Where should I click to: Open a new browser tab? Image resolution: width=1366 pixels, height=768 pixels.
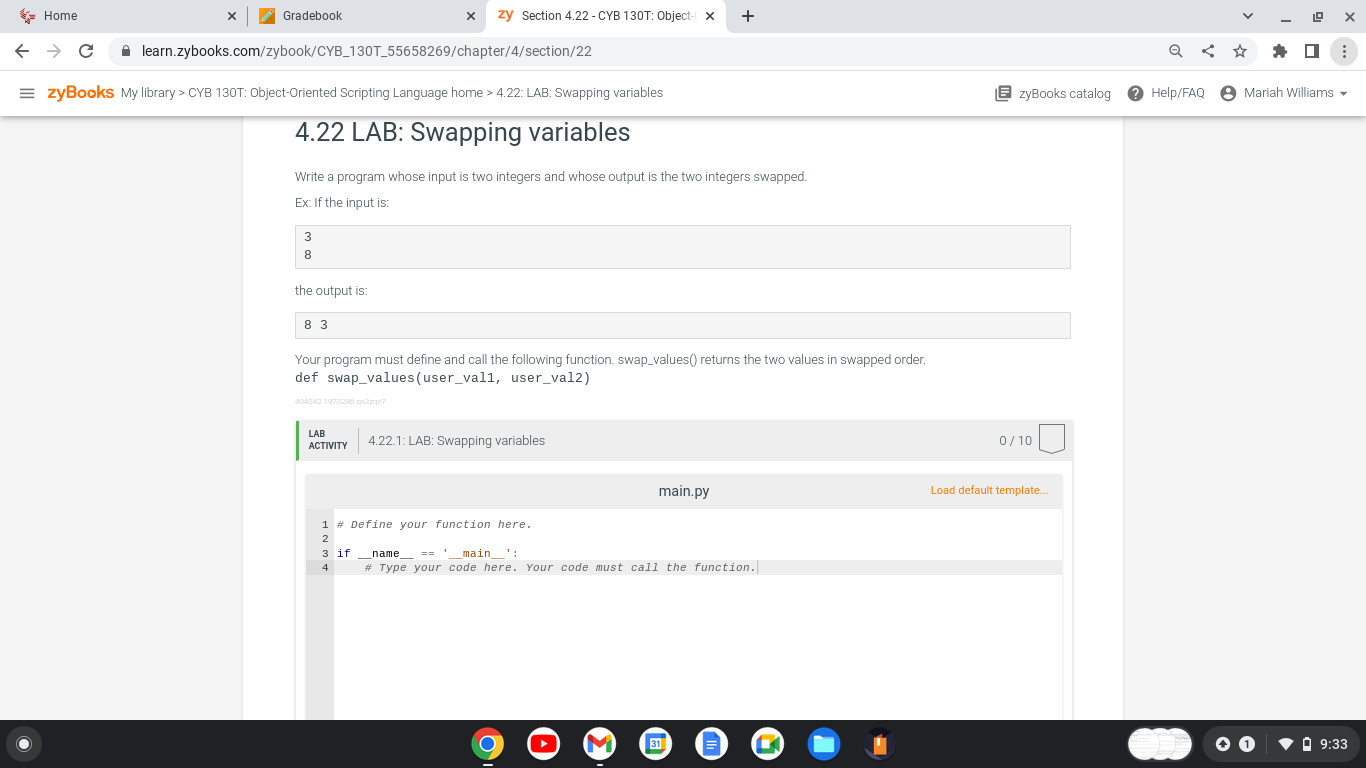click(x=746, y=15)
